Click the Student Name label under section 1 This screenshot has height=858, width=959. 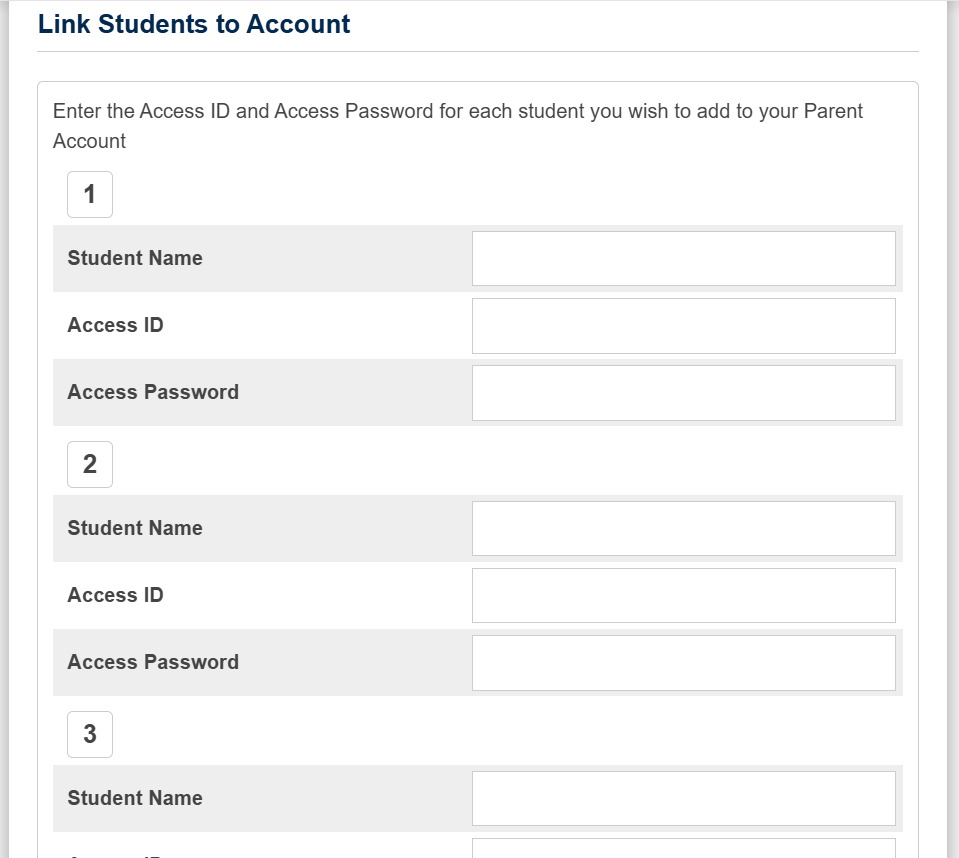135,258
